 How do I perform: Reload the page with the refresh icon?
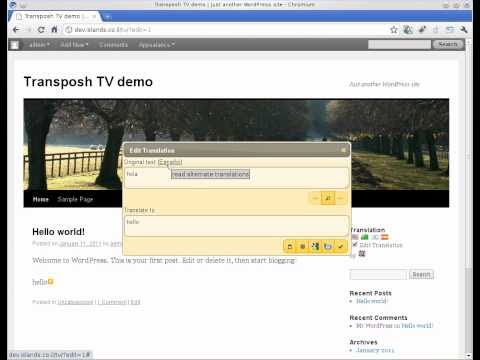click(x=41, y=30)
